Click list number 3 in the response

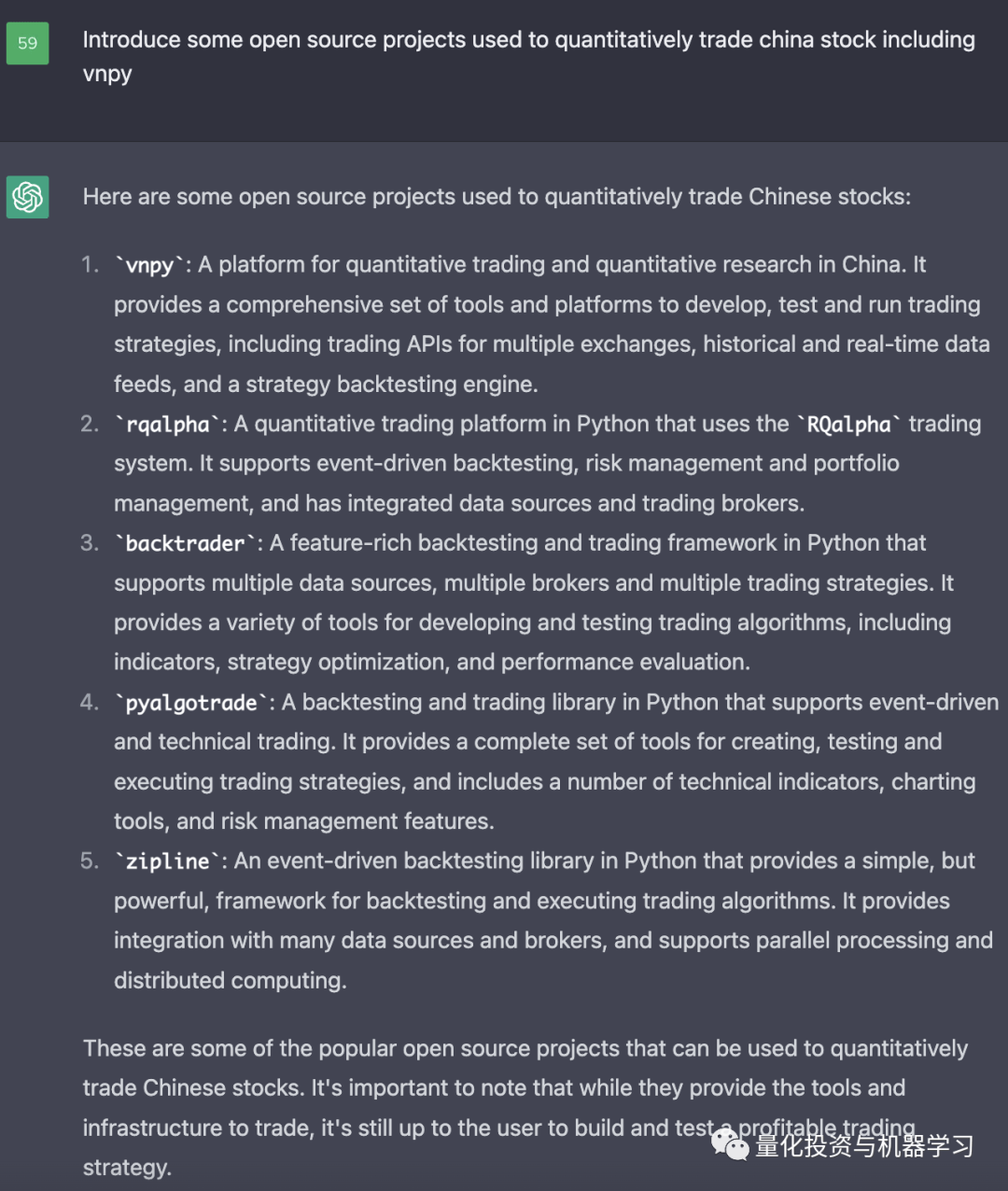(x=90, y=543)
